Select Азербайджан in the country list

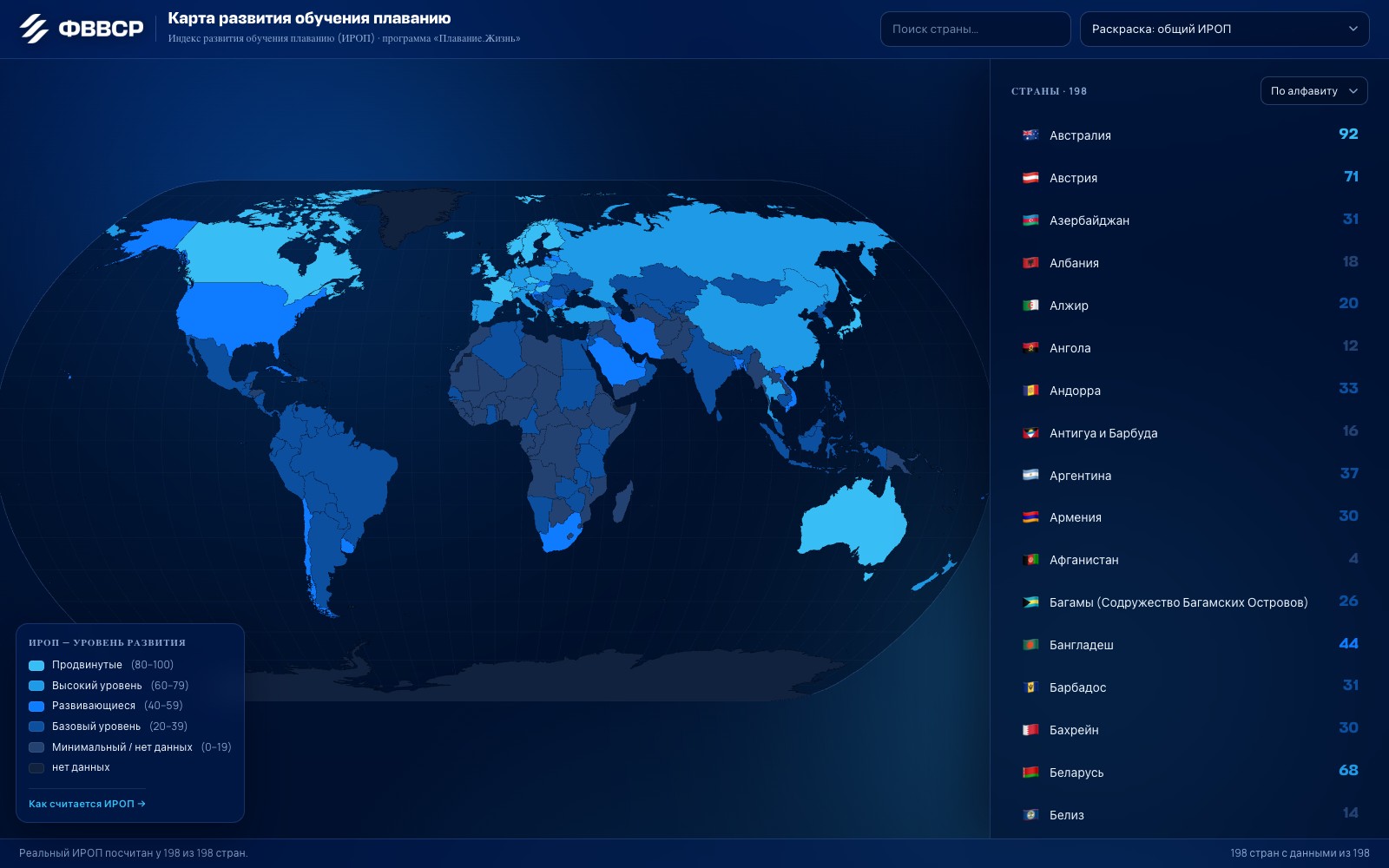pyautogui.click(x=1189, y=220)
